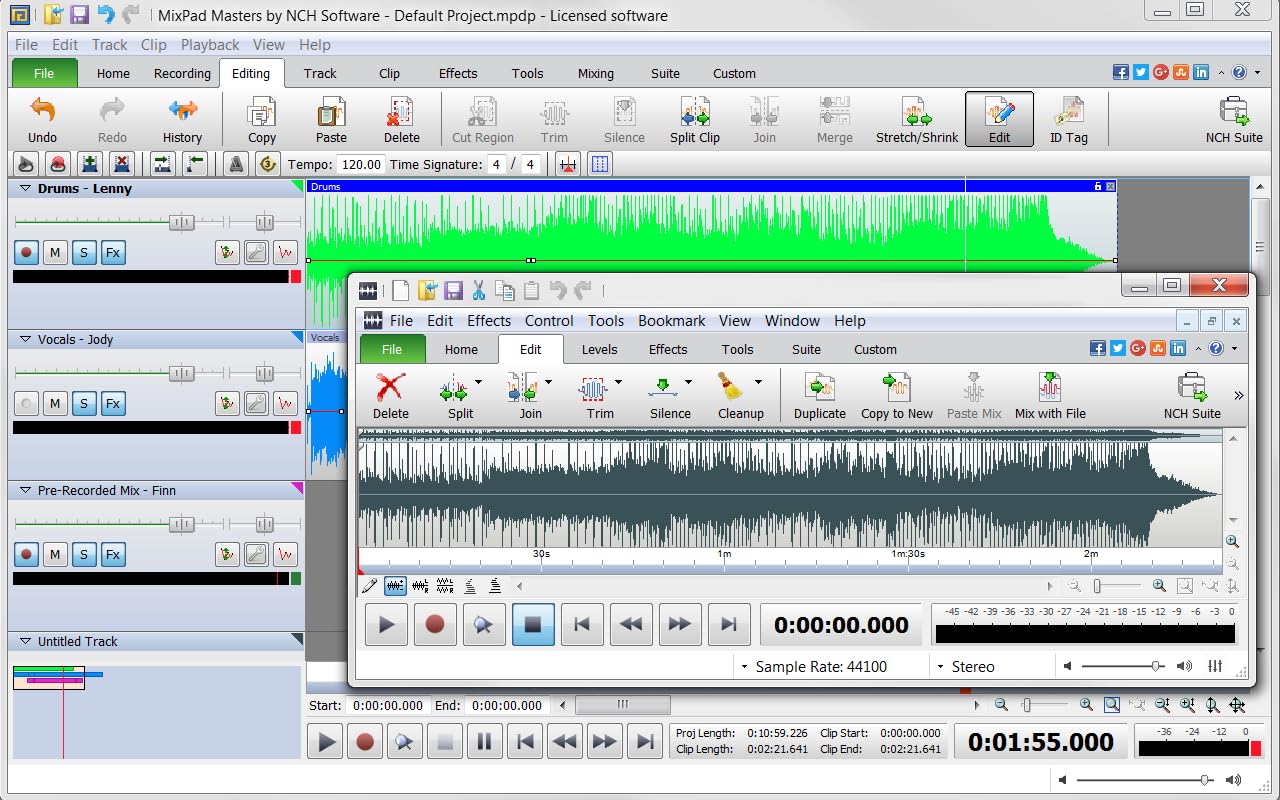1280x800 pixels.
Task: Mute the Drums - Lenny track
Action: pos(55,252)
